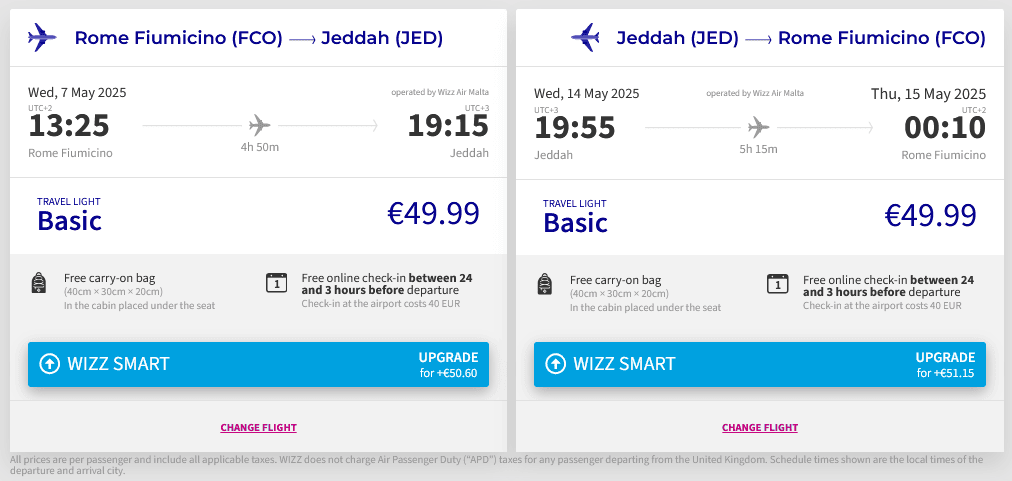The width and height of the screenshot is (1012, 481).
Task: Click the carry-on bag icon on outbound card
Action: tap(39, 284)
